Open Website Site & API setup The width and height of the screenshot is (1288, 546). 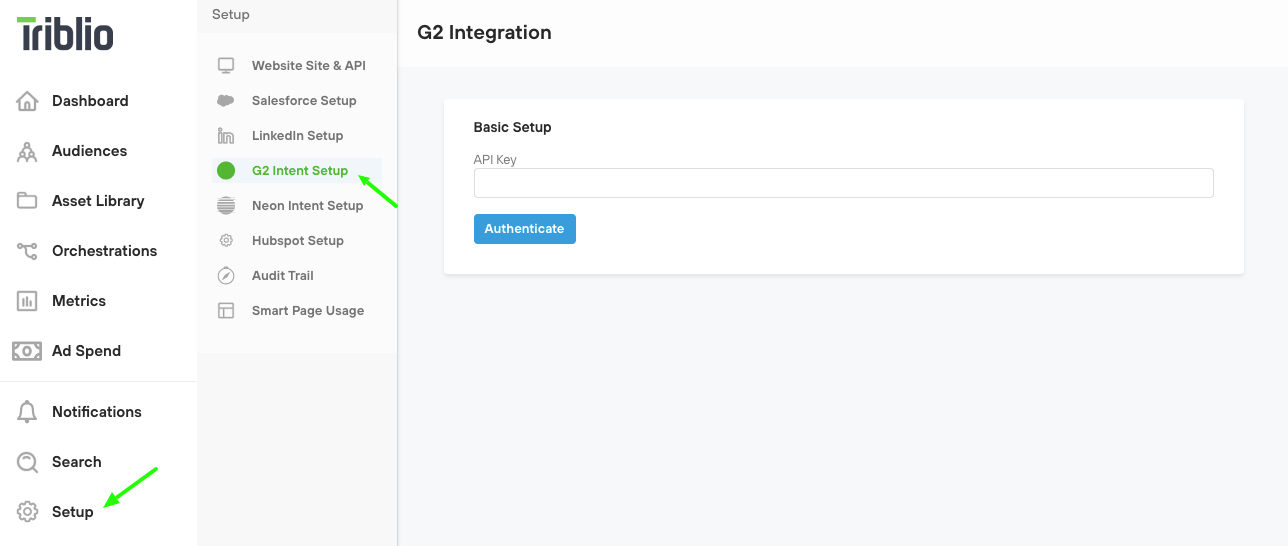[x=309, y=66]
